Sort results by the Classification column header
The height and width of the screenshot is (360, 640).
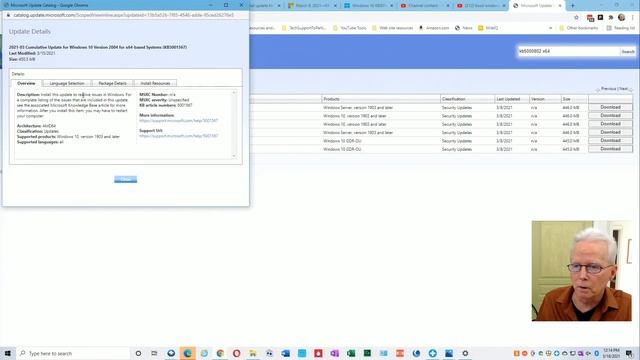(467, 99)
